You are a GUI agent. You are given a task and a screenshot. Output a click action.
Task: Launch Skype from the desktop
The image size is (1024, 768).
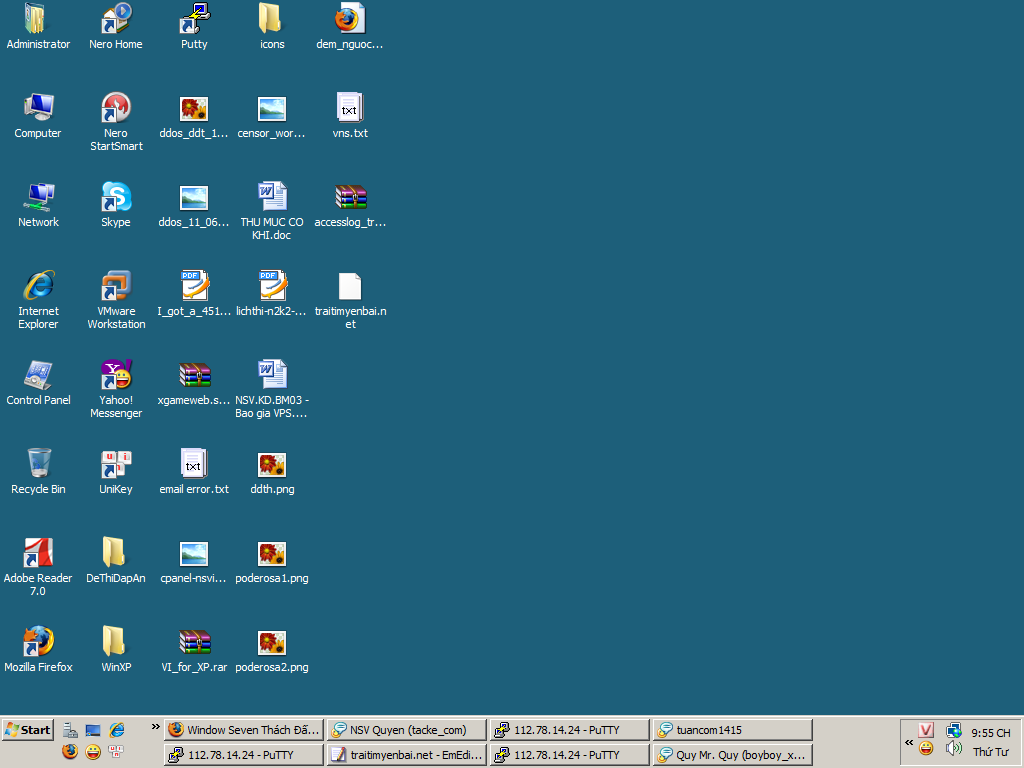pyautogui.click(x=116, y=198)
